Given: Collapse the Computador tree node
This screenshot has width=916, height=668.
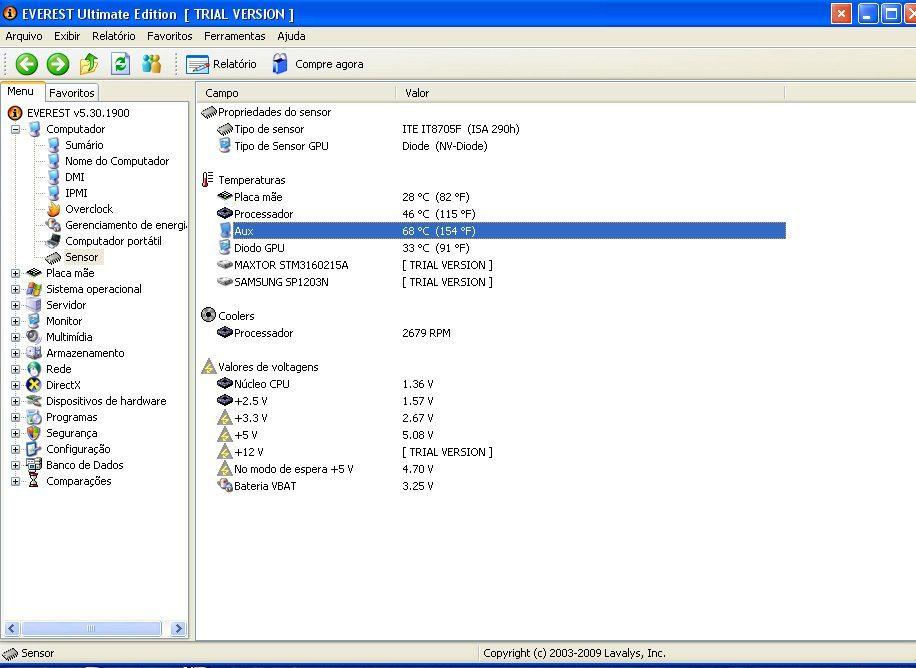Looking at the screenshot, I should point(16,129).
